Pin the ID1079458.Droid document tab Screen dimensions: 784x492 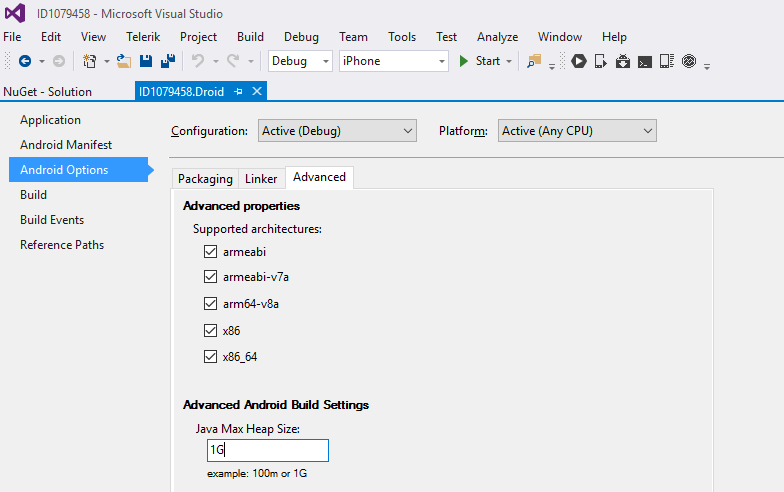coord(238,91)
